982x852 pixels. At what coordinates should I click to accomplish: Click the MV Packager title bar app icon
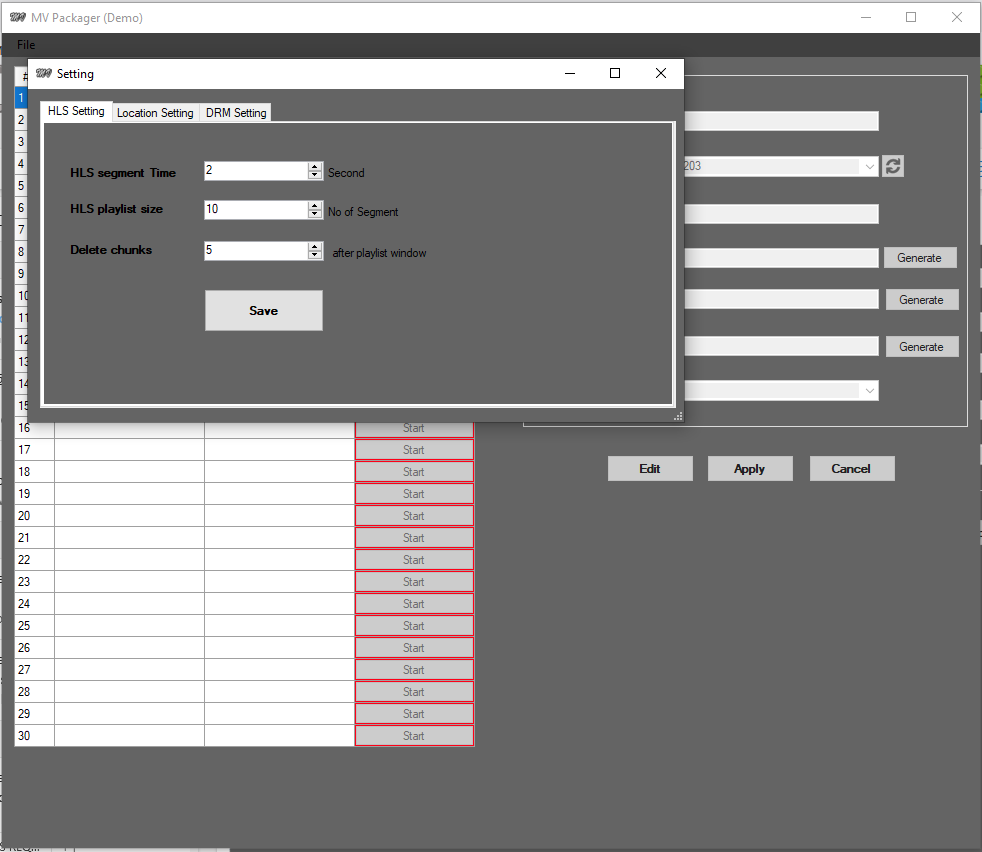17,17
